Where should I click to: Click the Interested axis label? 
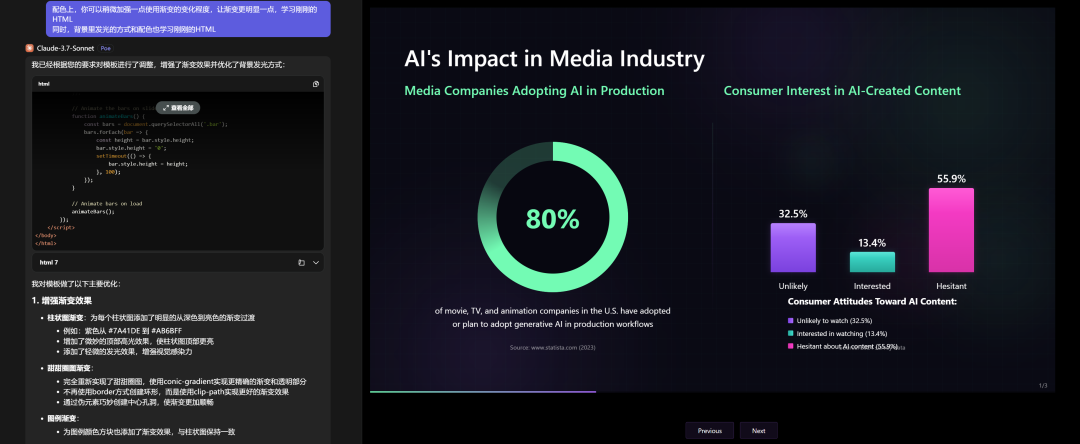click(x=872, y=286)
